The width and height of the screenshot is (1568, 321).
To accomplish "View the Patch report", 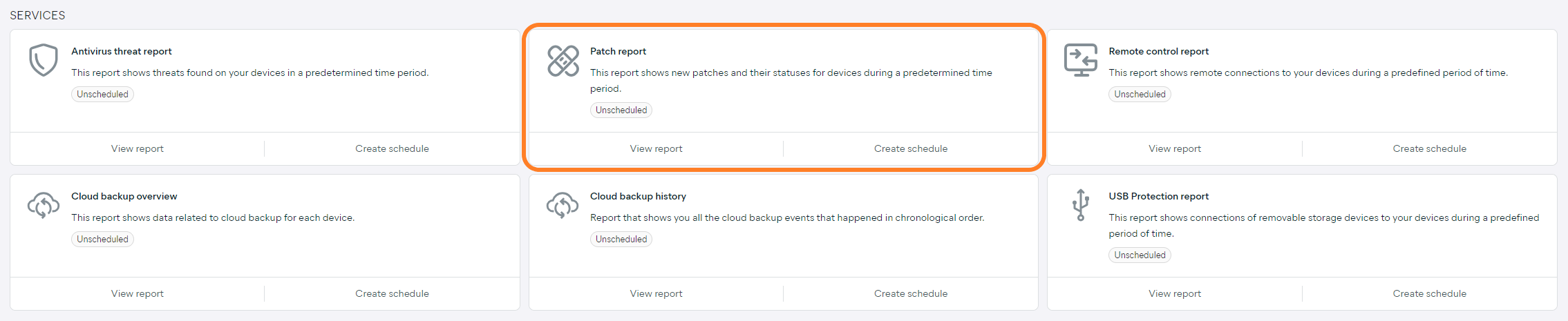I will [656, 148].
